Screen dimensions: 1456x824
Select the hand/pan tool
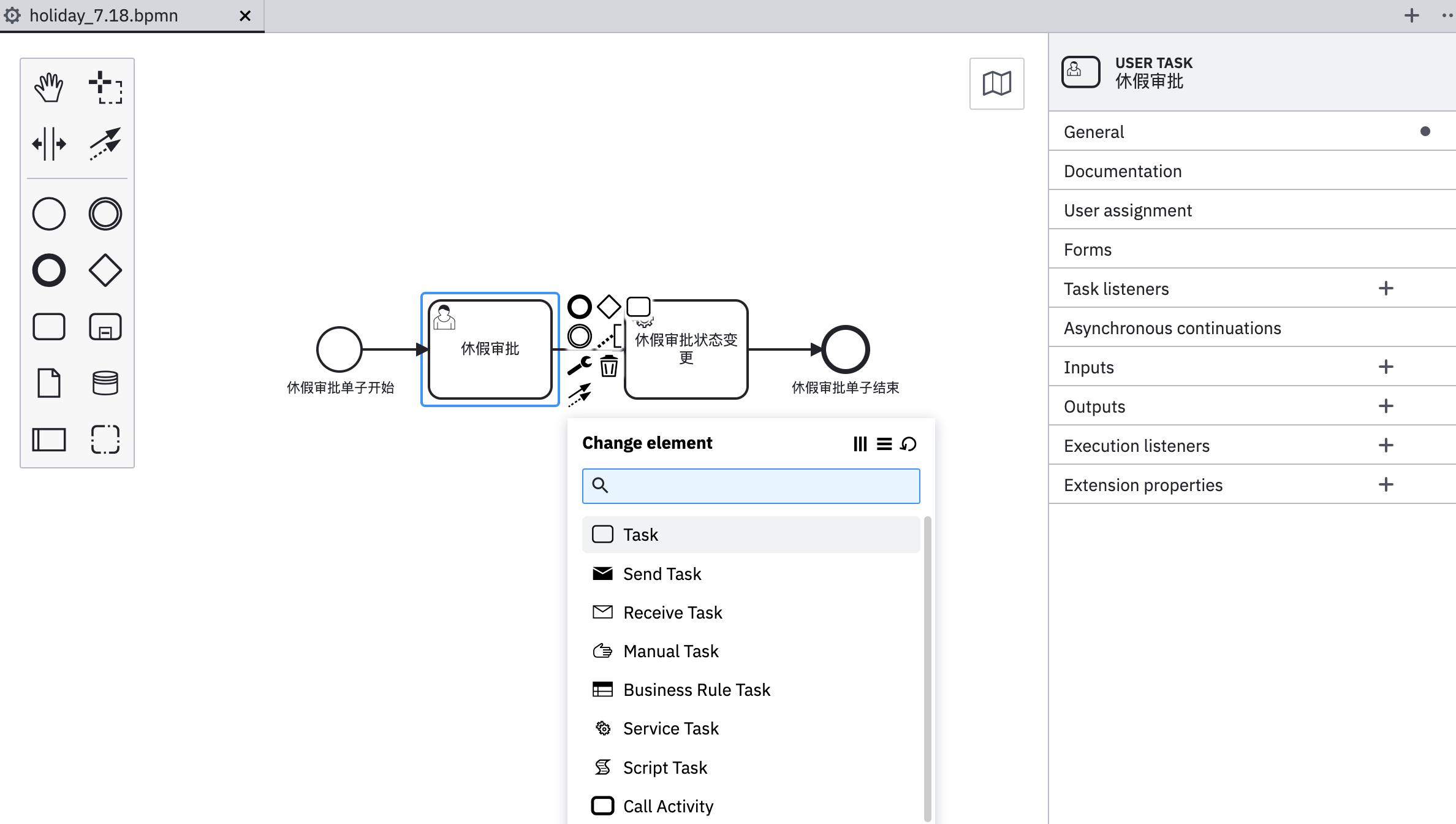(x=49, y=87)
